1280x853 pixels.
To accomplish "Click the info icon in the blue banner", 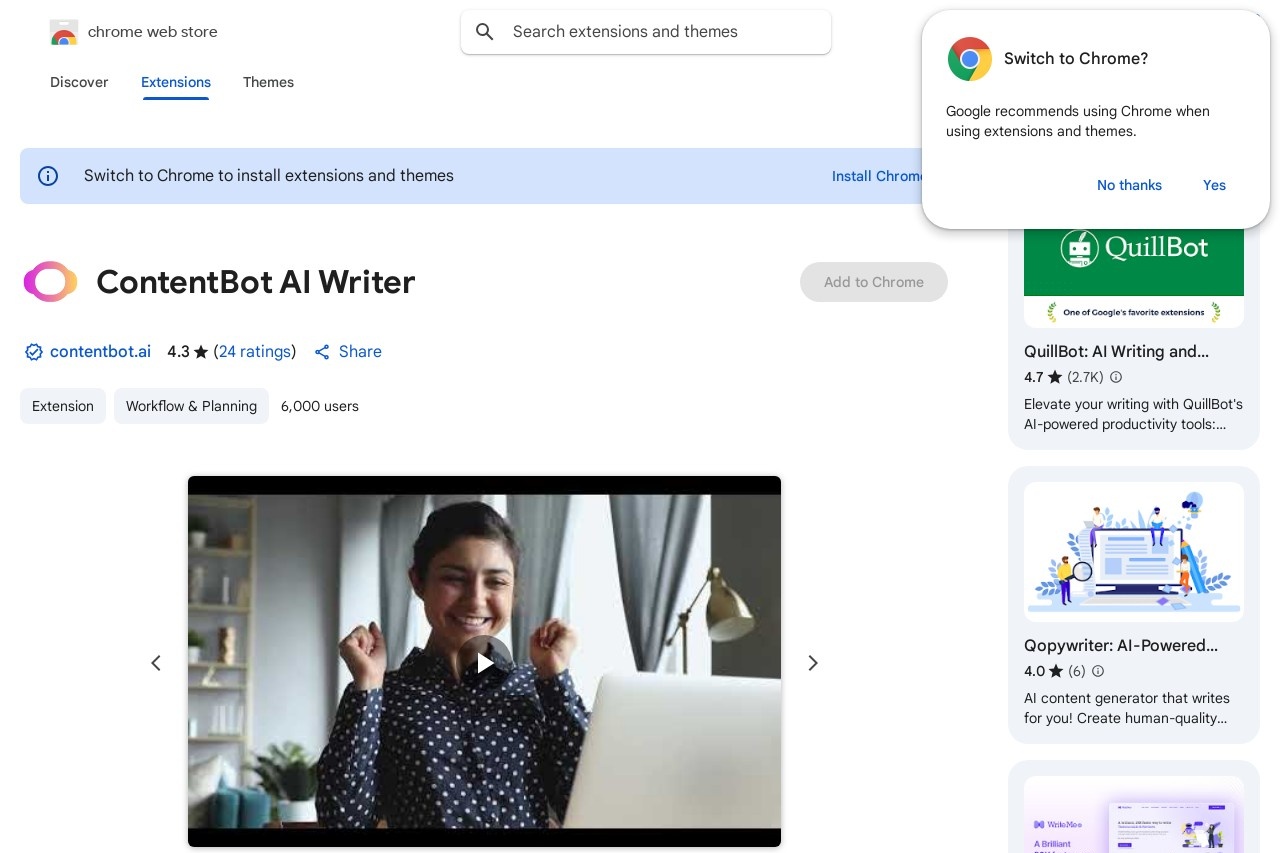I will (48, 176).
